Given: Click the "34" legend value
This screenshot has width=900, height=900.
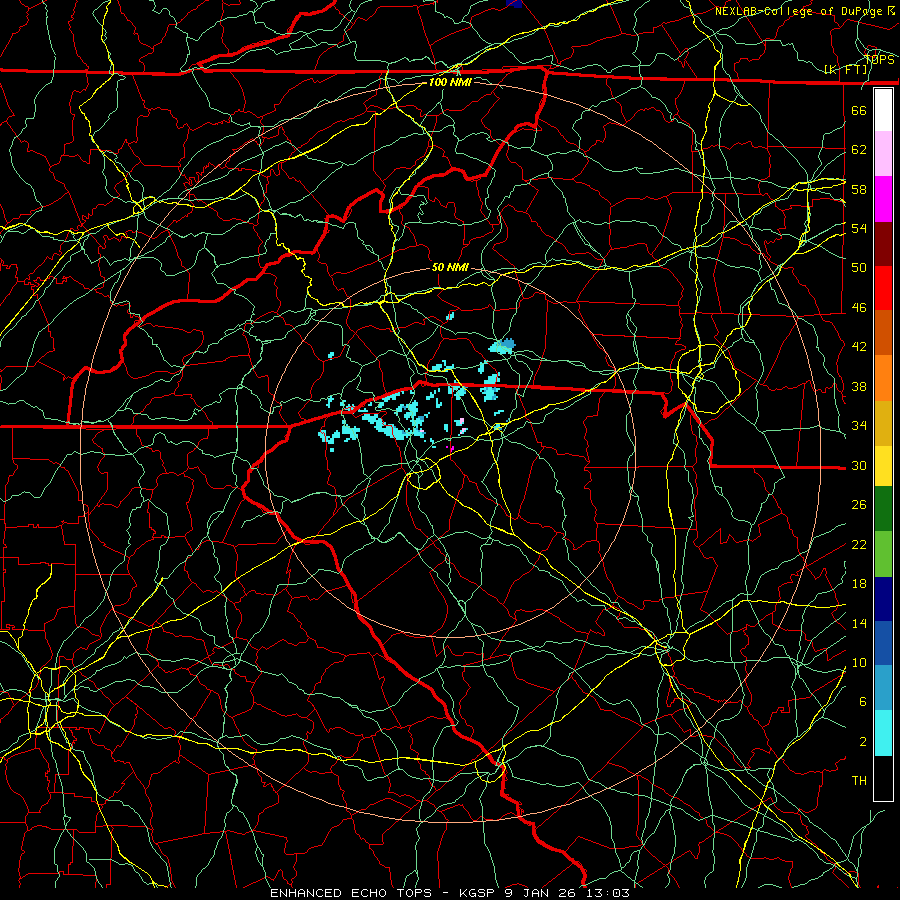Looking at the screenshot, I should [859, 426].
